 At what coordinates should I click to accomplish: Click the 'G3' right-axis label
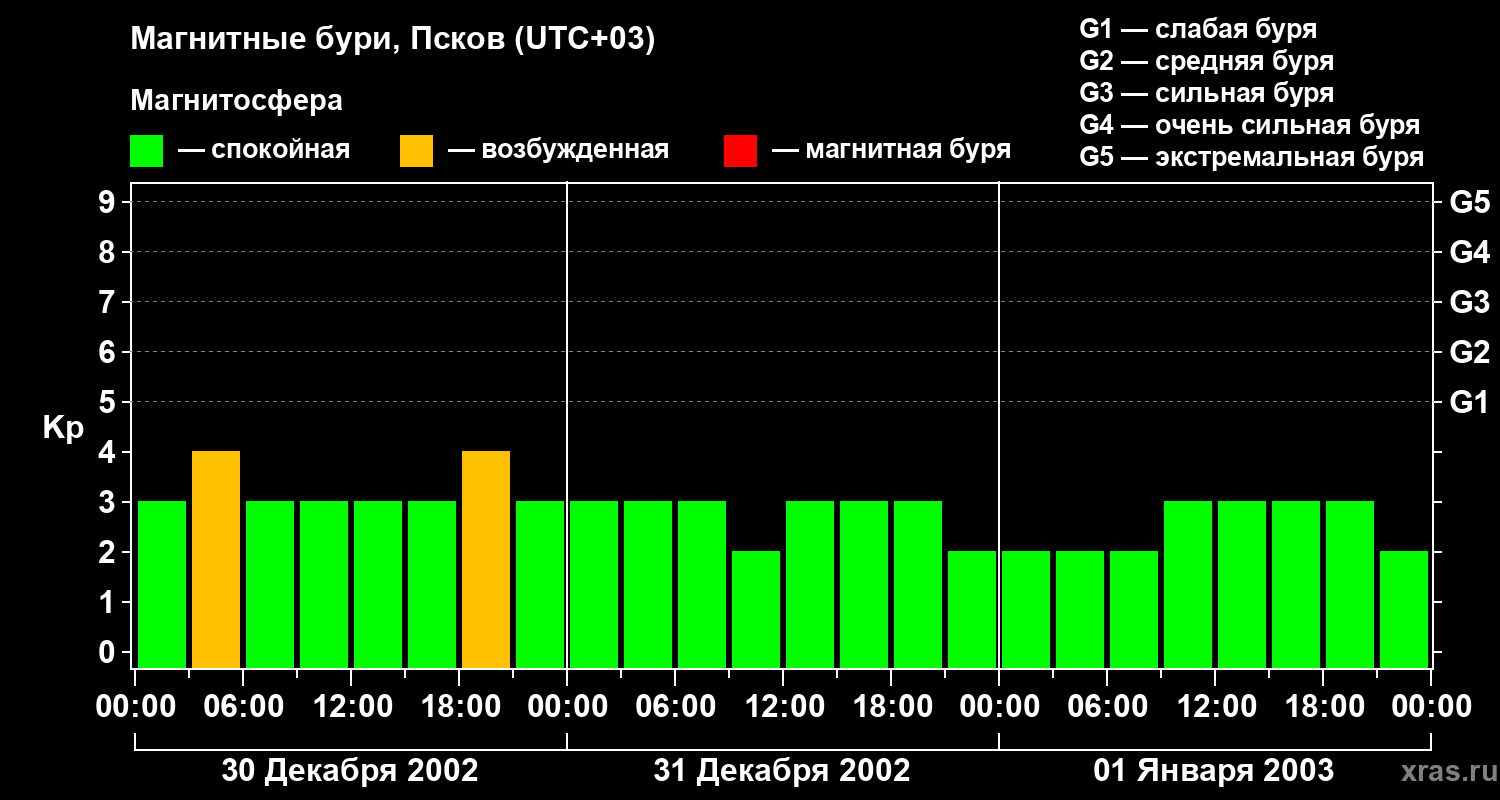(x=1469, y=303)
